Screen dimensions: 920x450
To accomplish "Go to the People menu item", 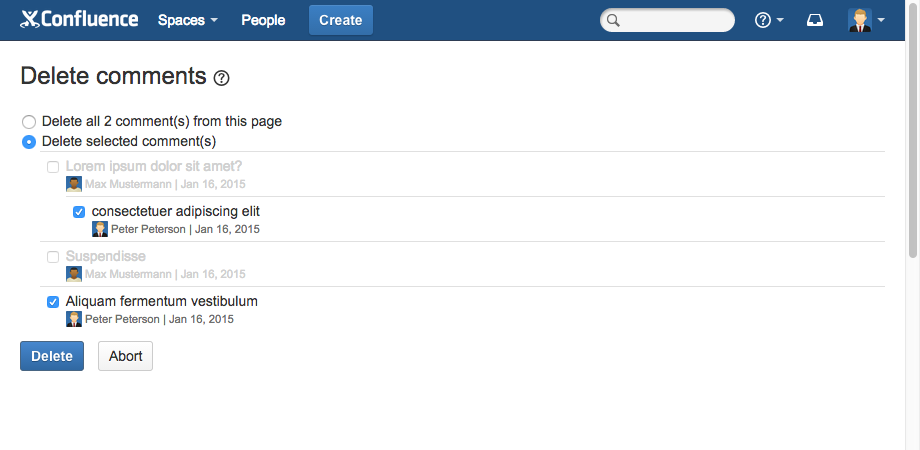I will [263, 20].
